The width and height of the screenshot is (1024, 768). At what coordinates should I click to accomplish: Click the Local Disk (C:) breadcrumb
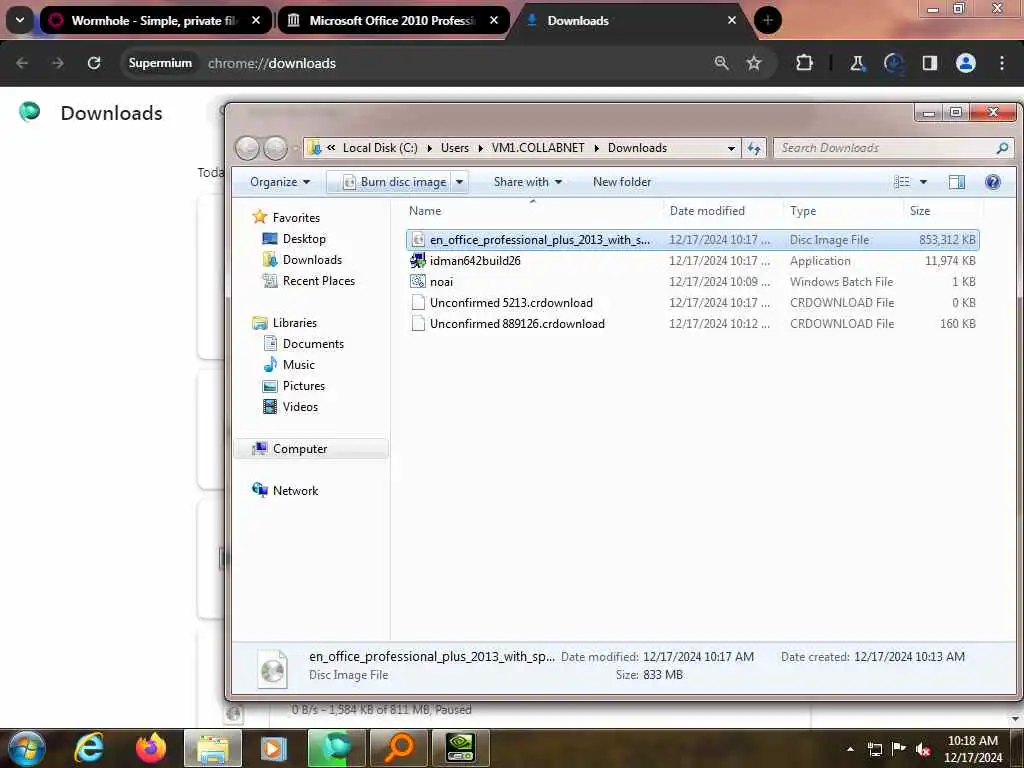[x=380, y=148]
